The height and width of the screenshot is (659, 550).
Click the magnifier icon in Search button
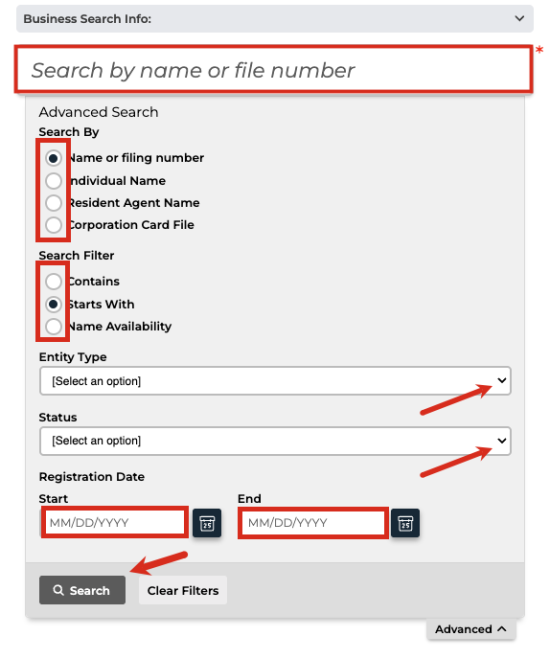(x=58, y=590)
